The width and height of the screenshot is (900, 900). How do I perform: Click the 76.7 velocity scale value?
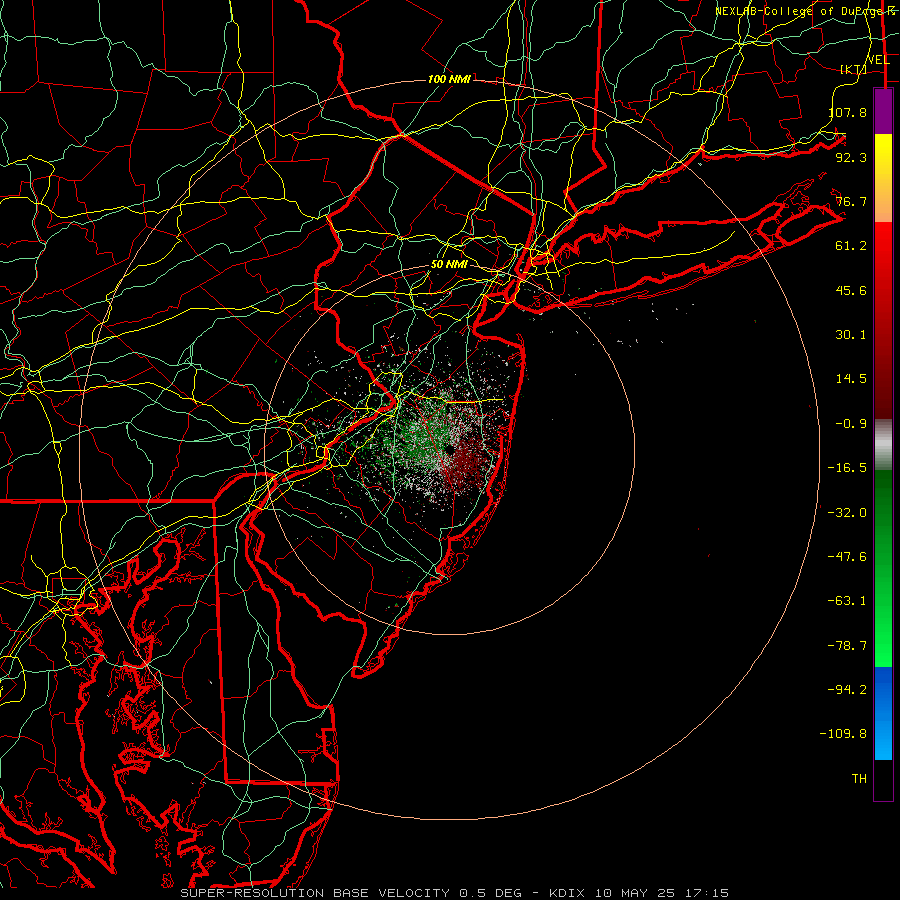tap(851, 201)
